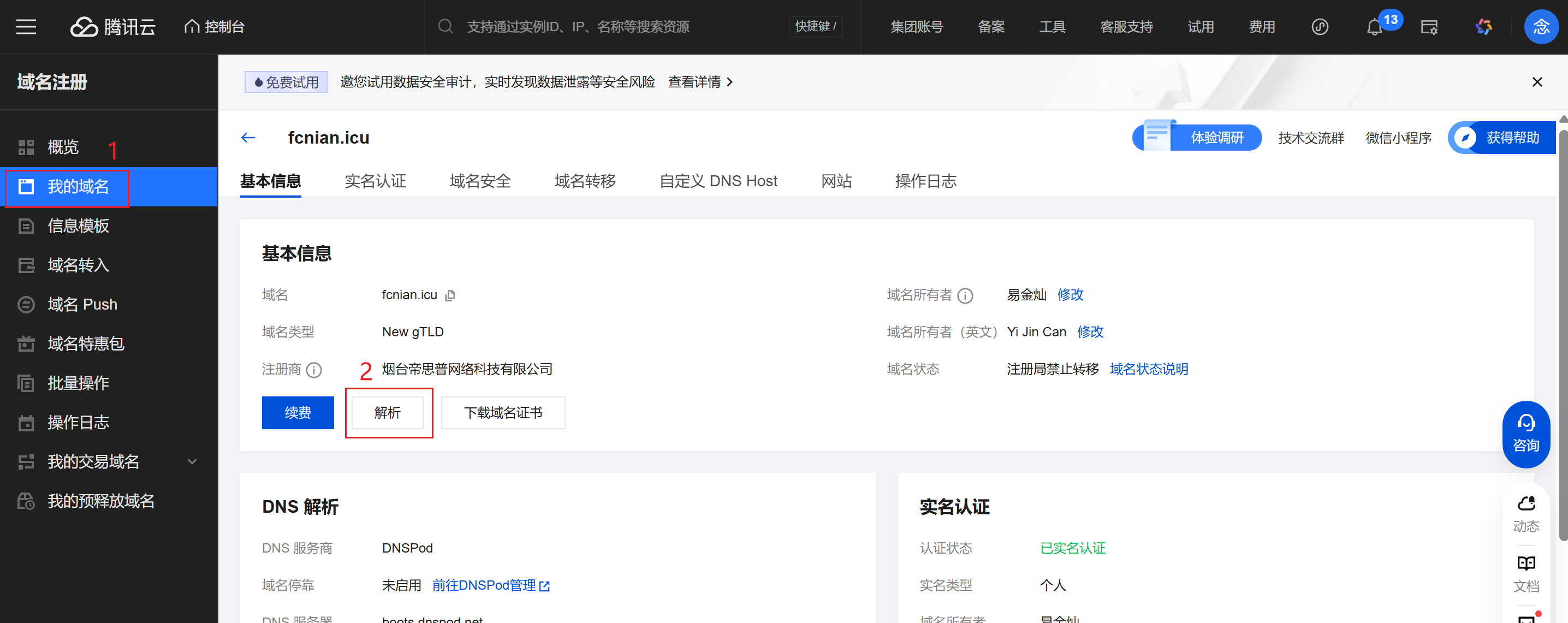Image resolution: width=1568 pixels, height=623 pixels.
Task: Open the 实名认证 tab
Action: tap(375, 180)
